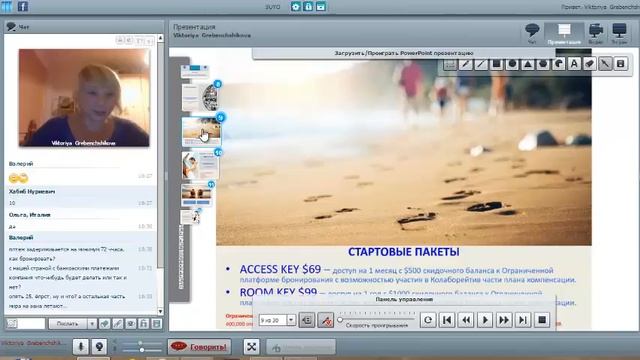This screenshot has width=640, height=360.
Task: Click the chat toolbar link/clip icon
Action: click(x=118, y=324)
